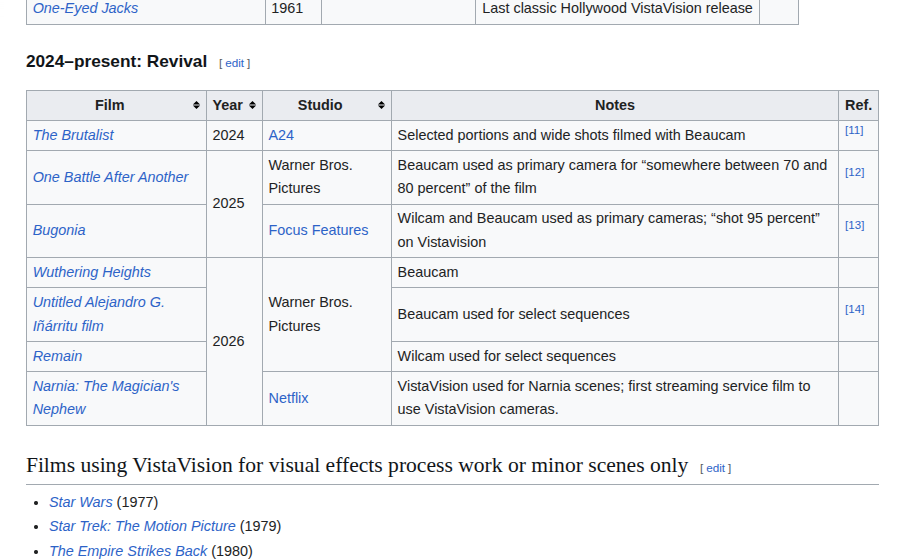Follow reference [11] citation
Viewport: 911px width, 560px height.
(x=854, y=130)
